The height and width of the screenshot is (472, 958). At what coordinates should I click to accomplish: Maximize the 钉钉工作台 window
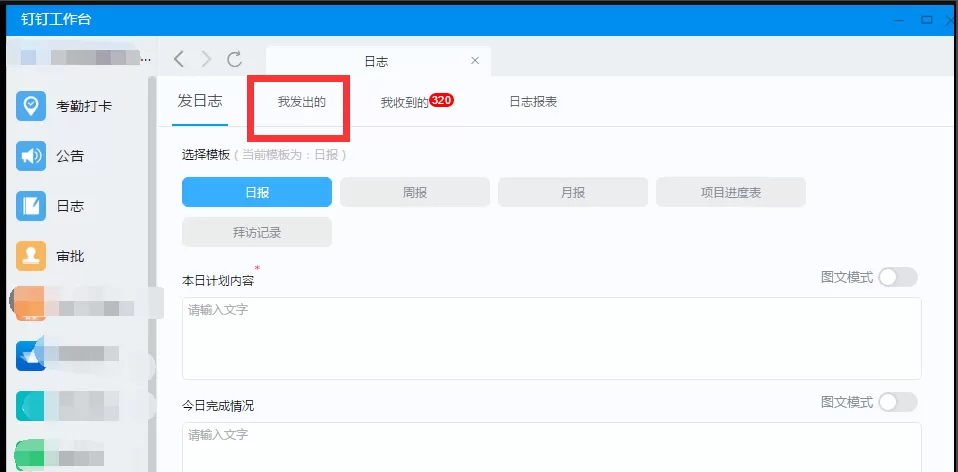coord(927,20)
